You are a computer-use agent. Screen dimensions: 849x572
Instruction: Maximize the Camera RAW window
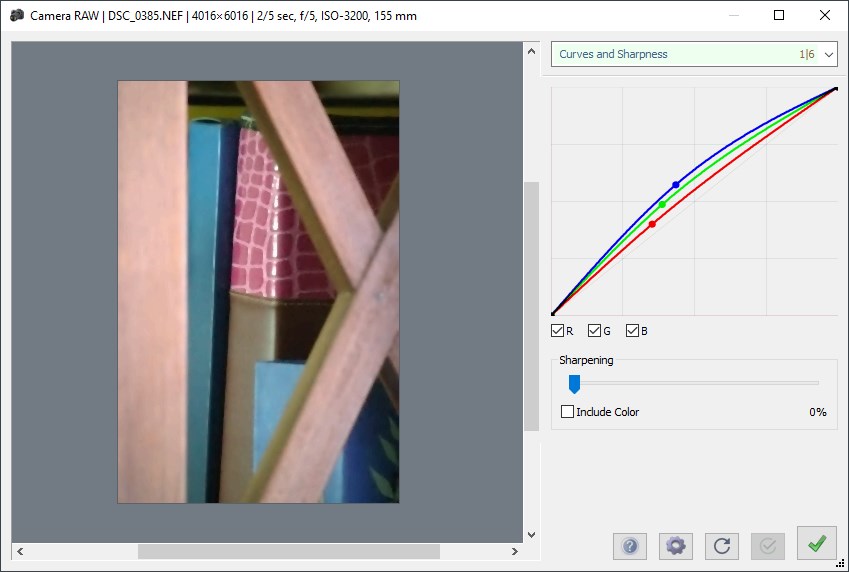[779, 15]
